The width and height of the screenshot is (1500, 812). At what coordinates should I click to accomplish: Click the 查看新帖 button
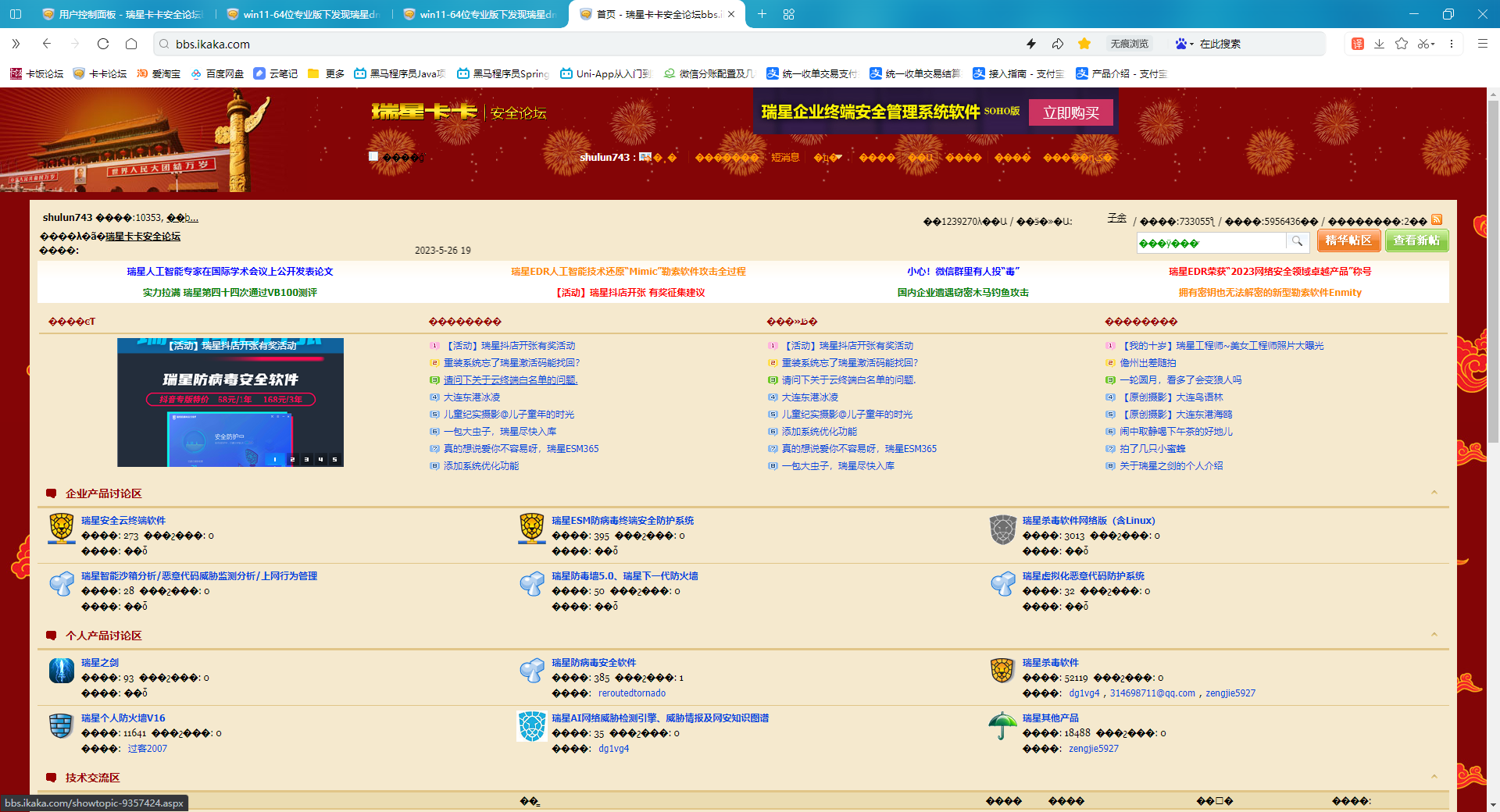click(1417, 240)
